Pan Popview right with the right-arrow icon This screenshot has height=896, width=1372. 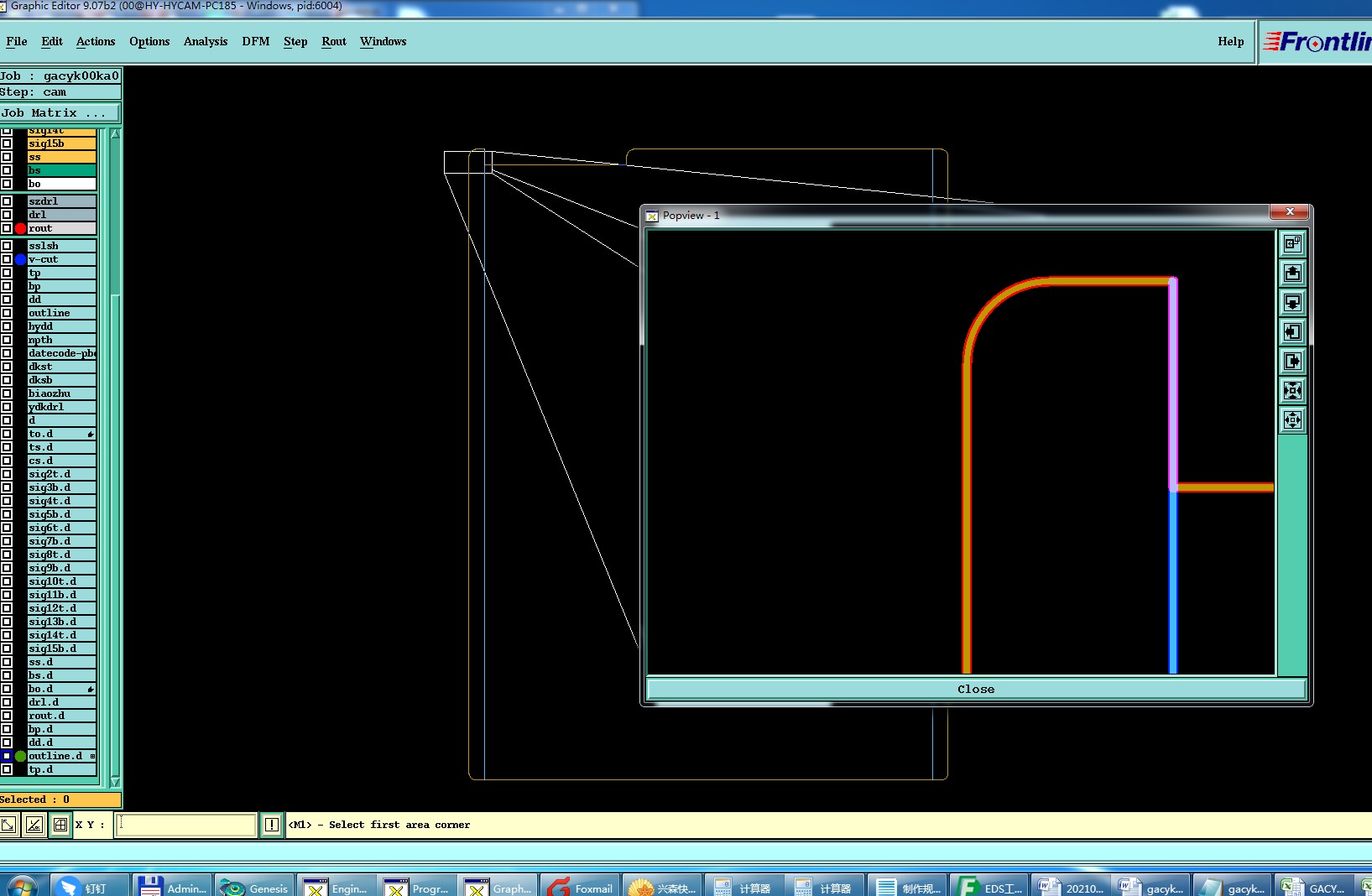[1292, 361]
